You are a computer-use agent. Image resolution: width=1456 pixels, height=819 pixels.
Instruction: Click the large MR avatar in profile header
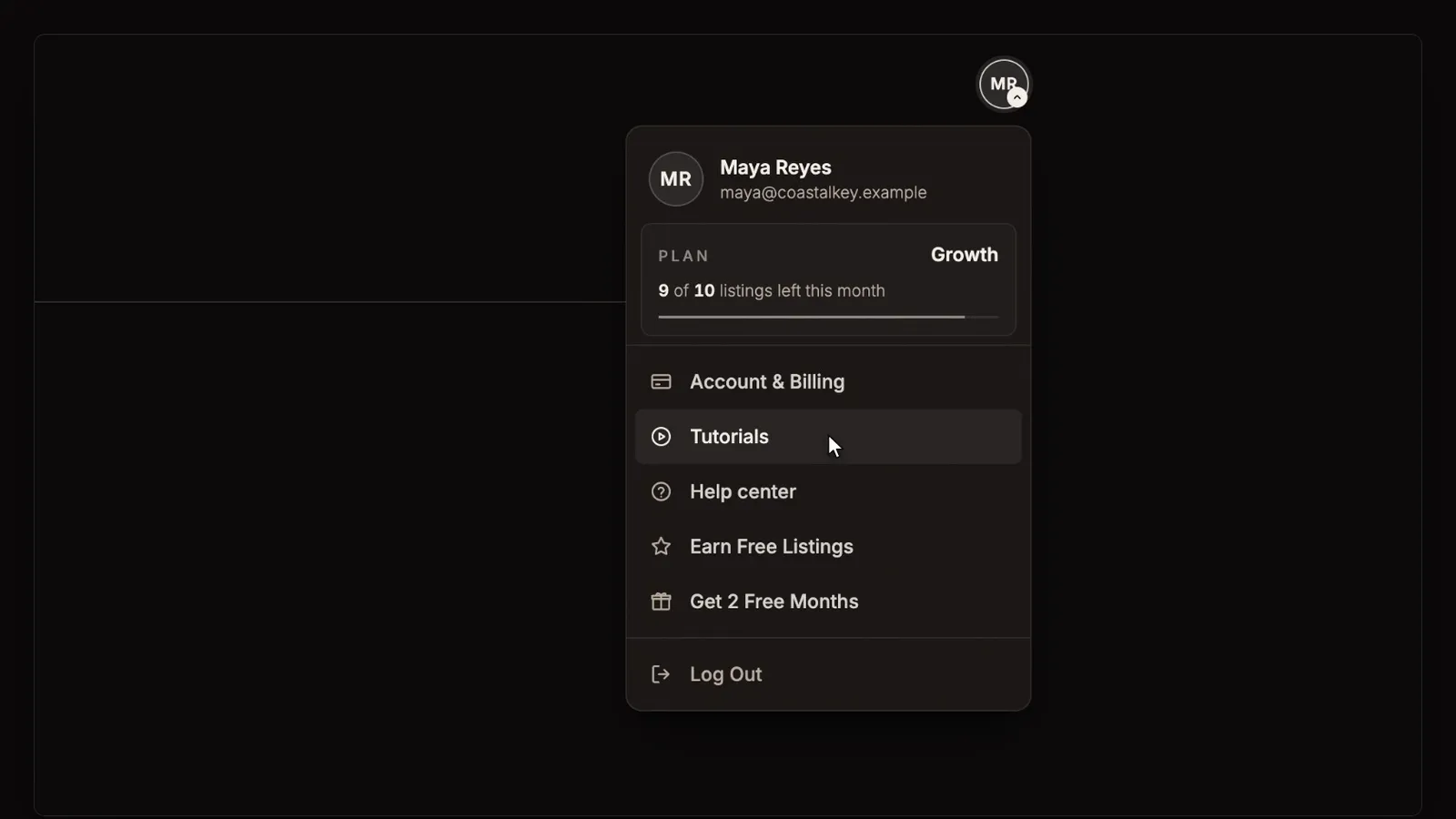[x=675, y=179]
